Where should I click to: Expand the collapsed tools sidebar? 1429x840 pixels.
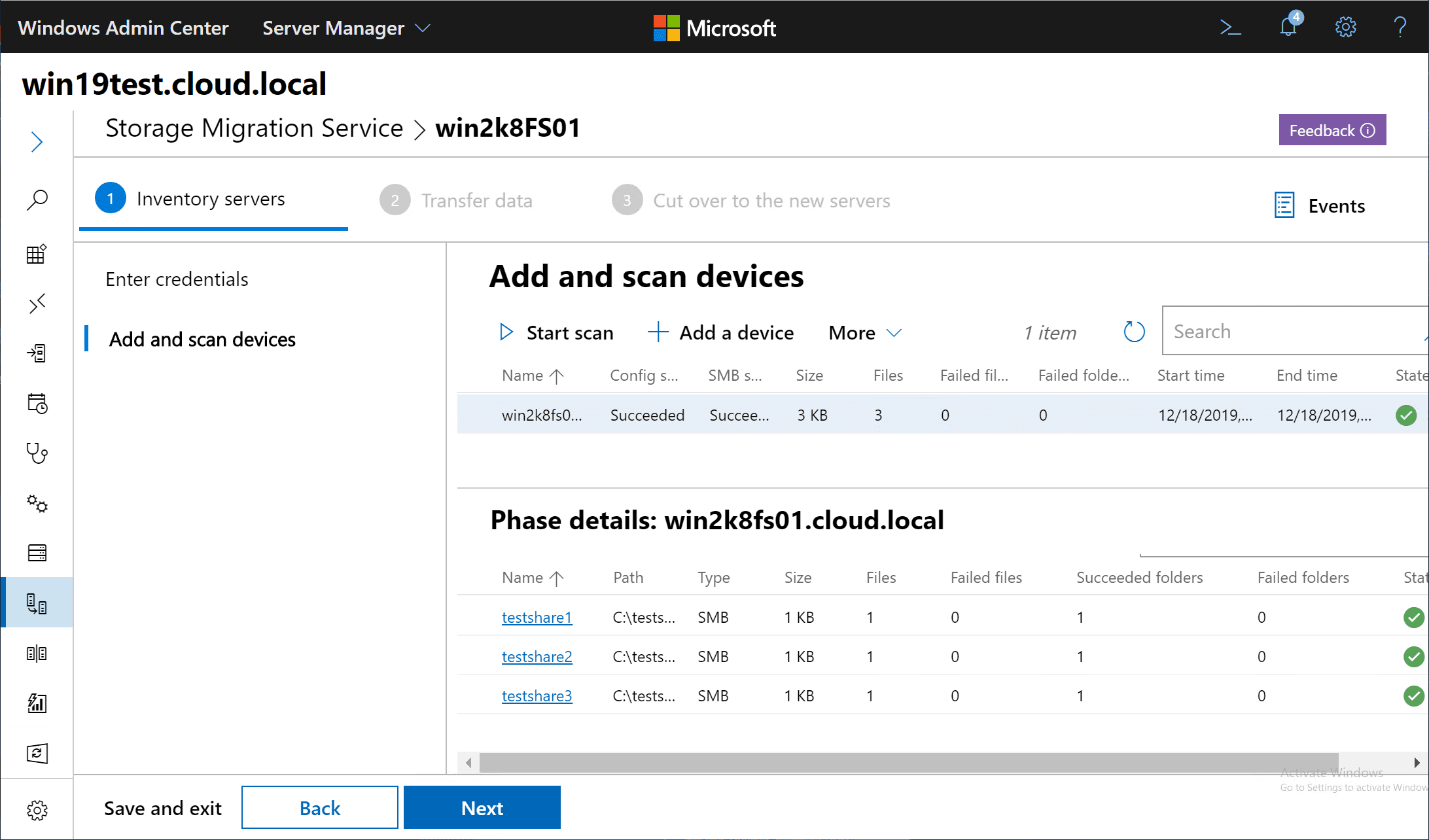tap(37, 142)
